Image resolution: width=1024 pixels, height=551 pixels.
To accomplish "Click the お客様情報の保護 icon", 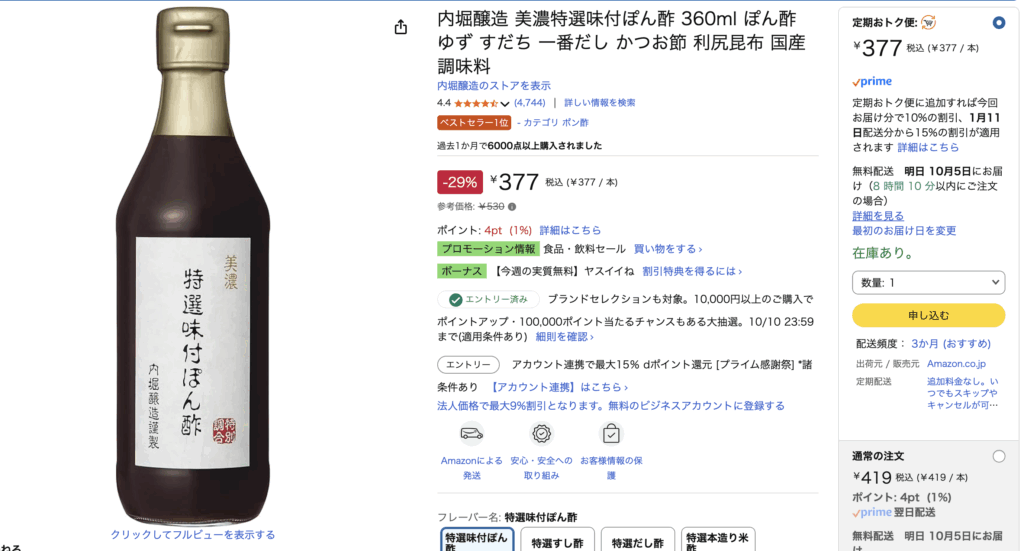I will point(611,434).
